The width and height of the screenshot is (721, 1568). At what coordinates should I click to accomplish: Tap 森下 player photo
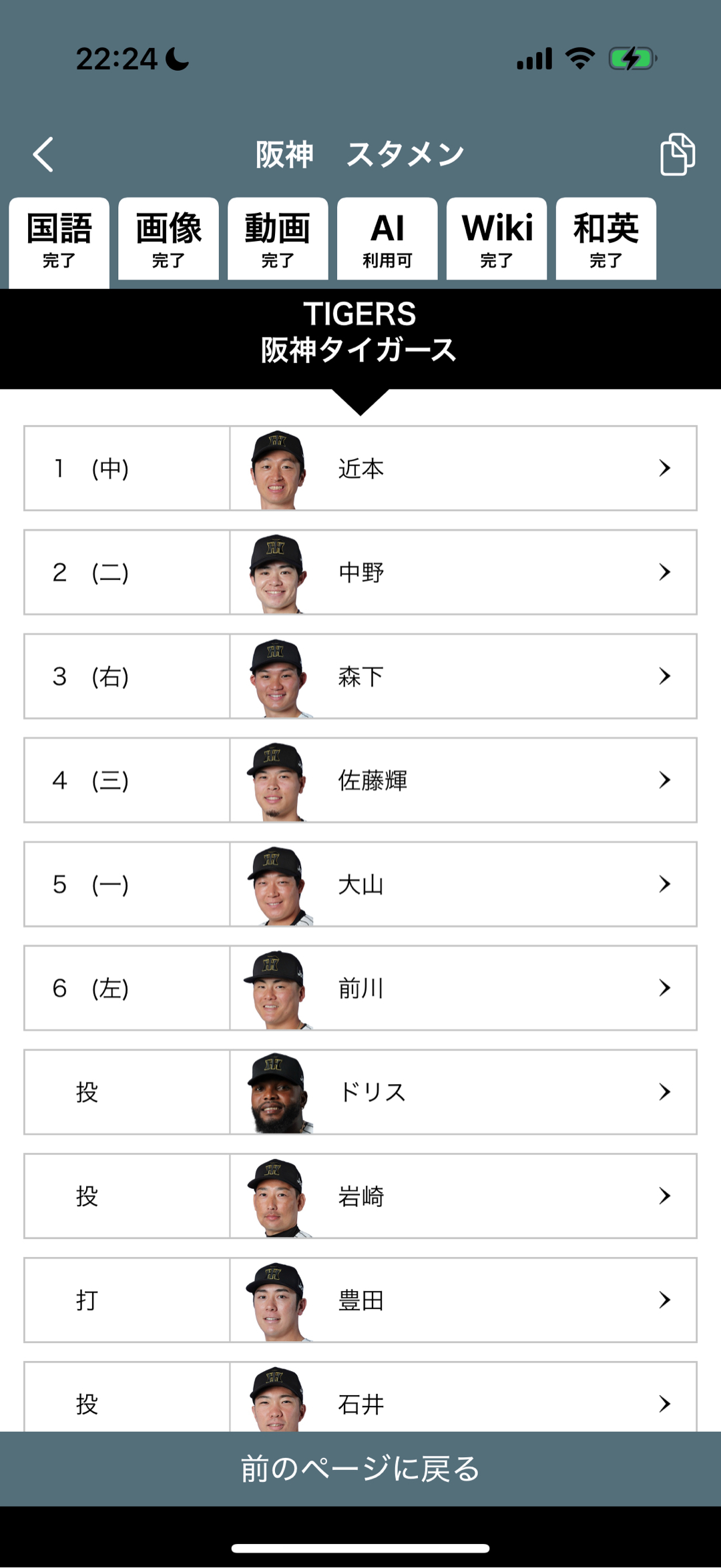tap(278, 677)
